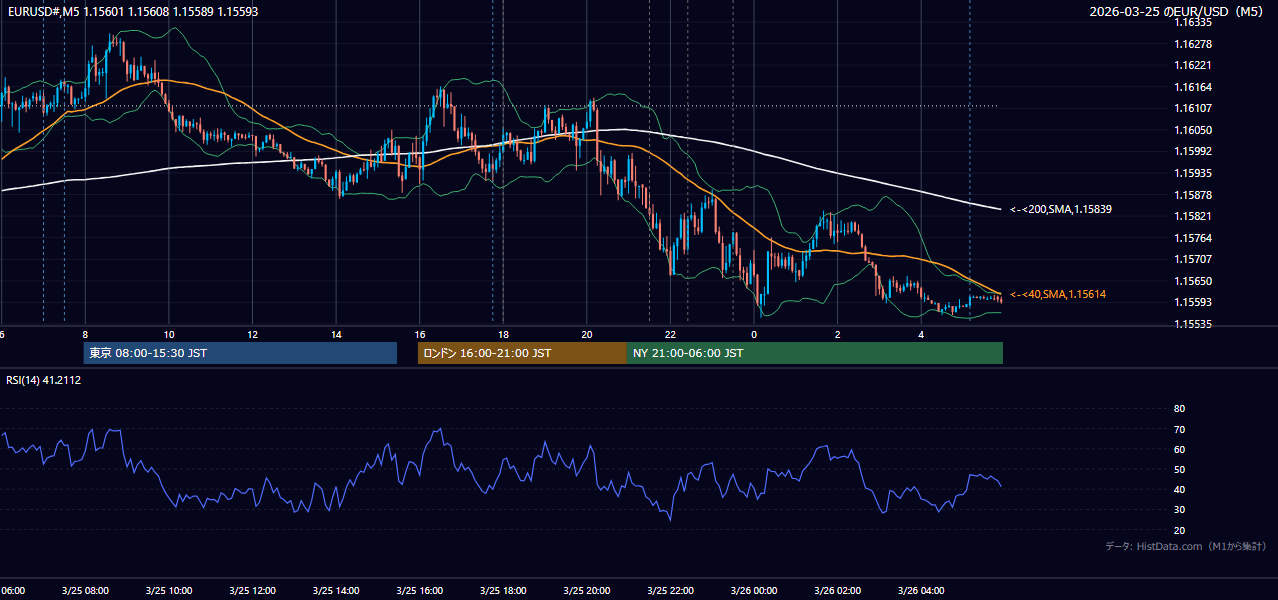The width and height of the screenshot is (1278, 600).
Task: Click price axis value 1.15878
Action: coord(1193,195)
